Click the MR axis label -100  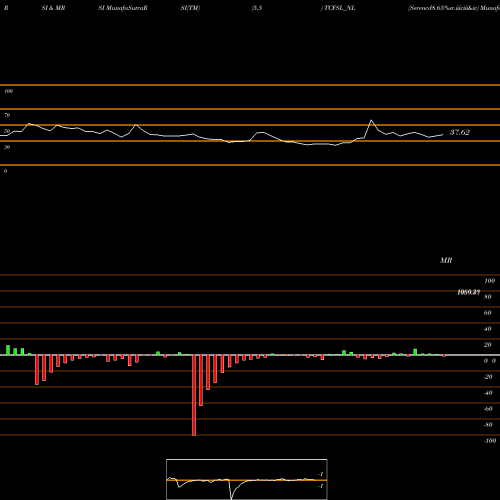pyautogui.click(x=490, y=441)
